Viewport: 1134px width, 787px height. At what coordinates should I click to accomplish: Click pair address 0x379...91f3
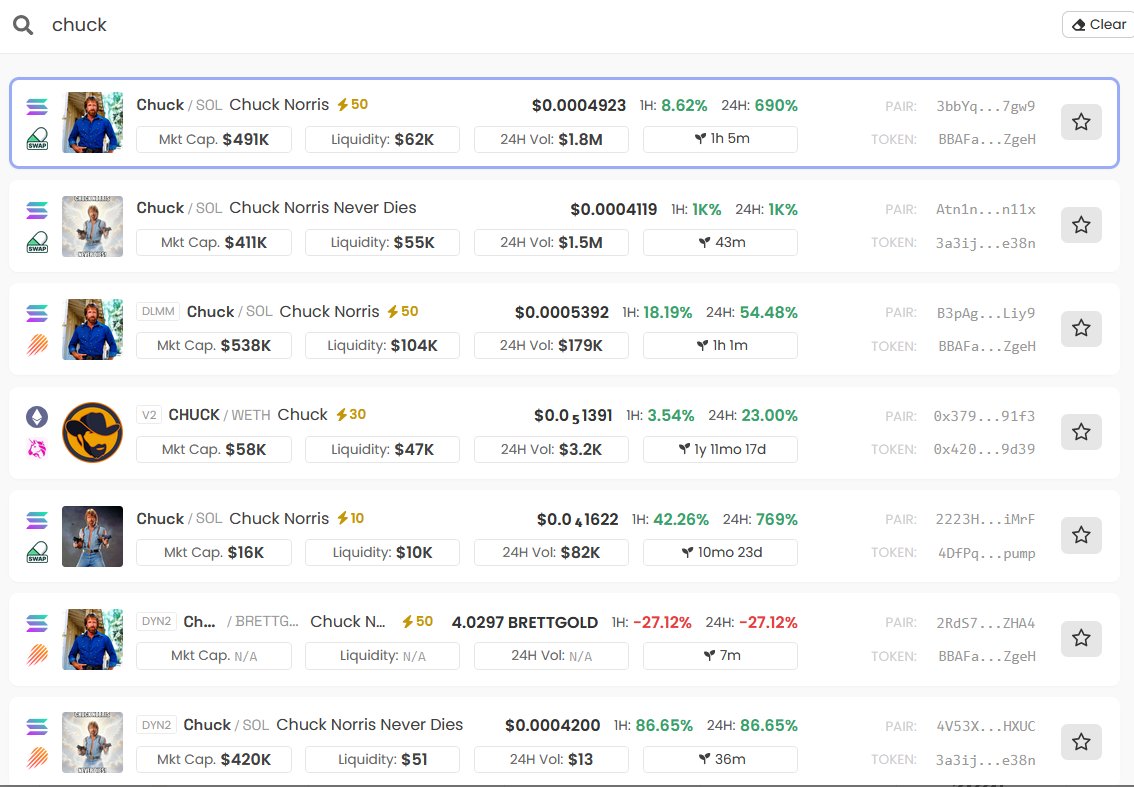pyautogui.click(x=984, y=416)
